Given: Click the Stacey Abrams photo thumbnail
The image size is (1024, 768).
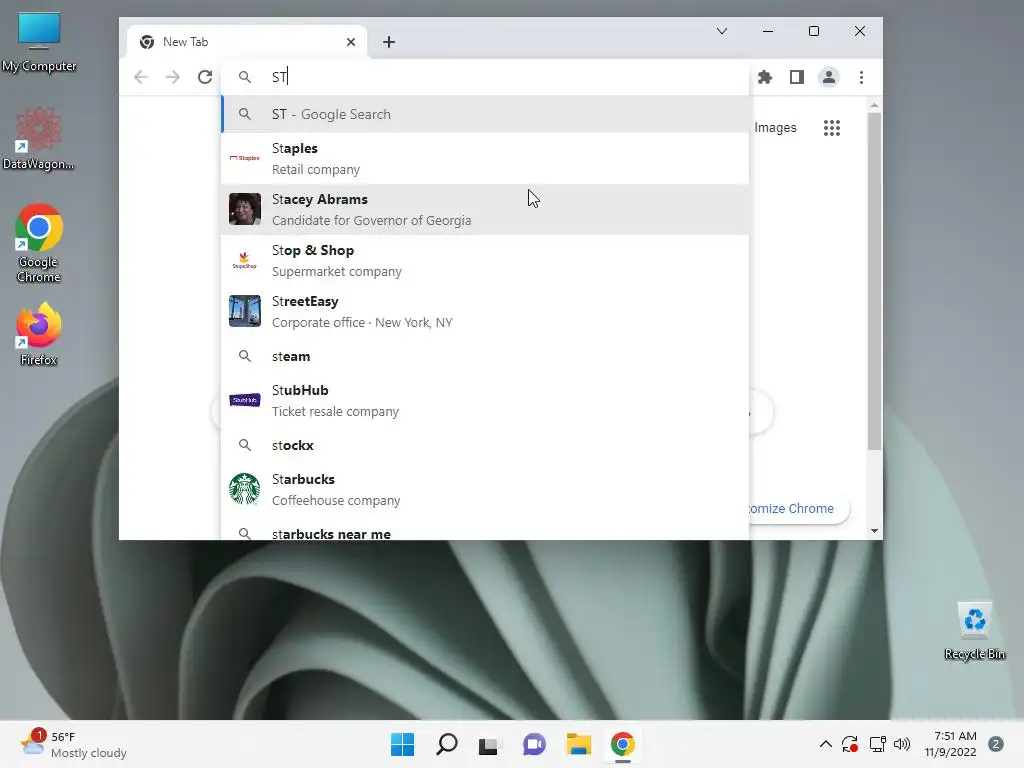Looking at the screenshot, I should pyautogui.click(x=245, y=209).
